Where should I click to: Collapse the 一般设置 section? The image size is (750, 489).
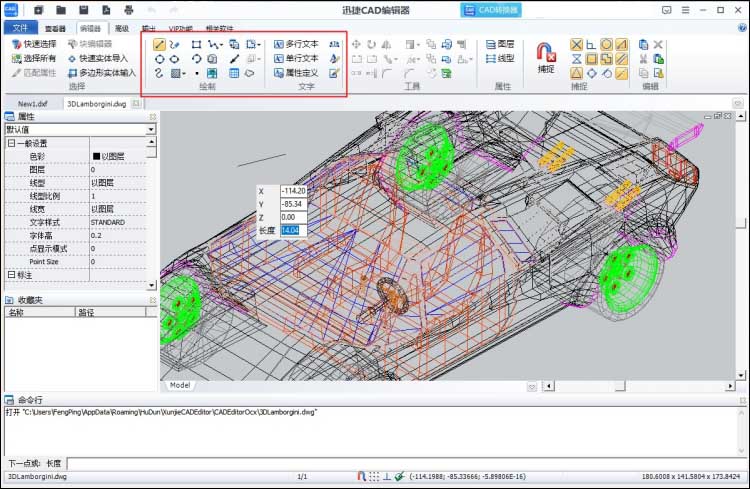11,143
